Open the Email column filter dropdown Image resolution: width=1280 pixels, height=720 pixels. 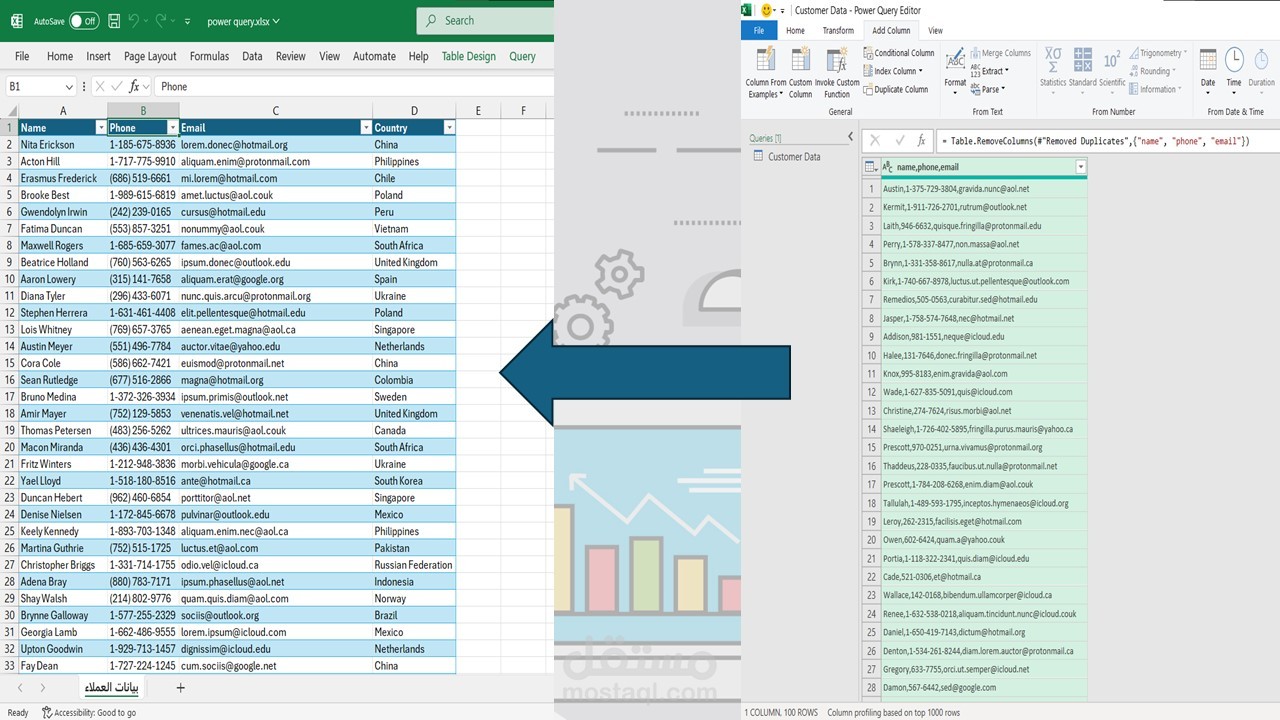(x=366, y=128)
